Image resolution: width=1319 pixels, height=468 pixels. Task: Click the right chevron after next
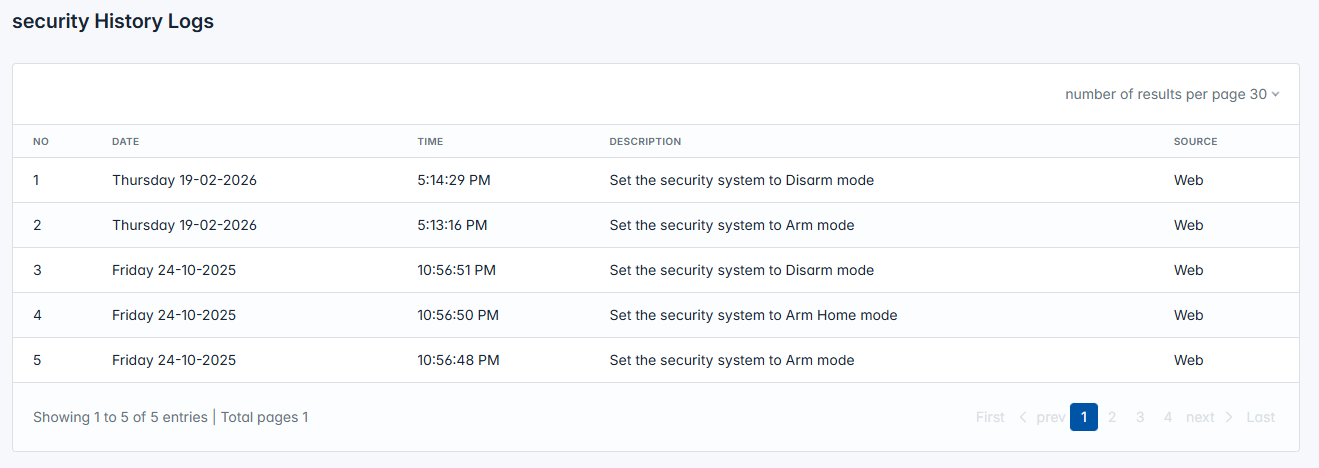1229,417
